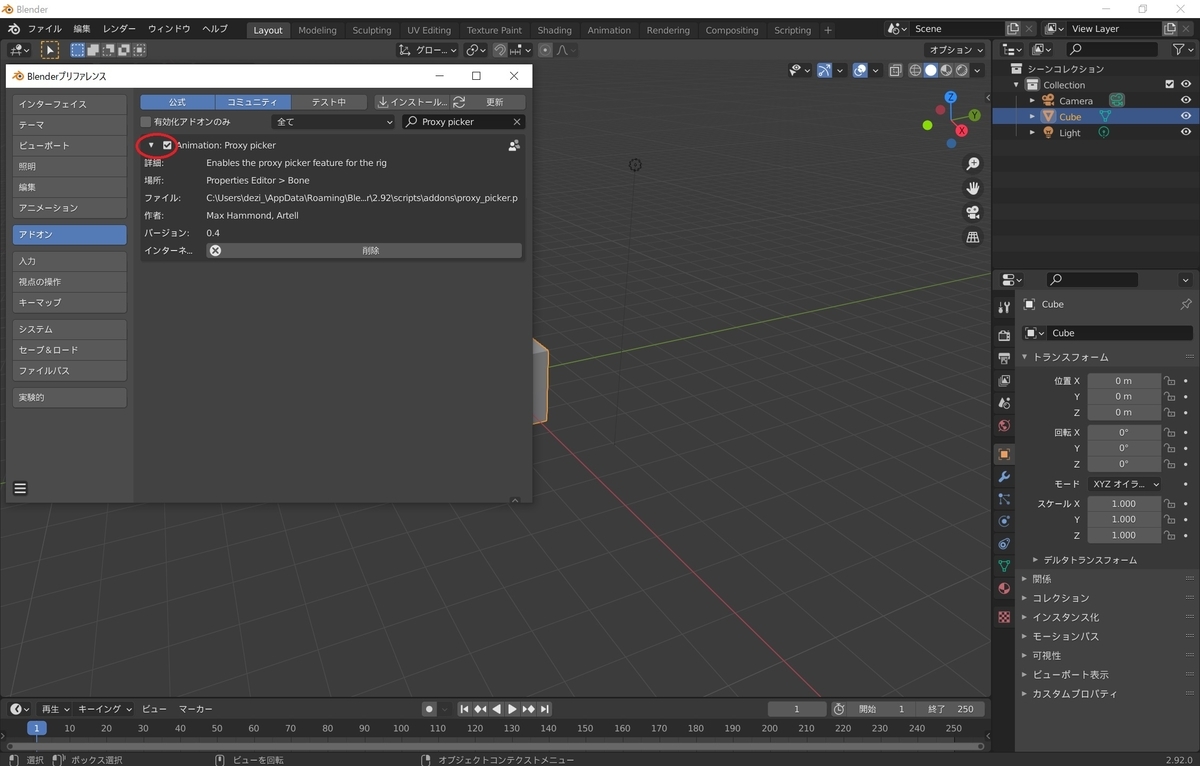
Task: Open the Object Constraints properties tab
Action: point(1004,544)
